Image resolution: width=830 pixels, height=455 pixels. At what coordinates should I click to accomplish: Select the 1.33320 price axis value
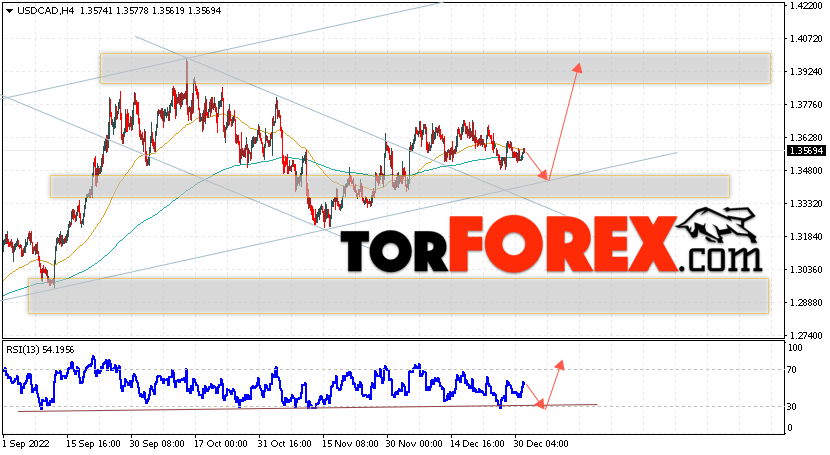[806, 204]
